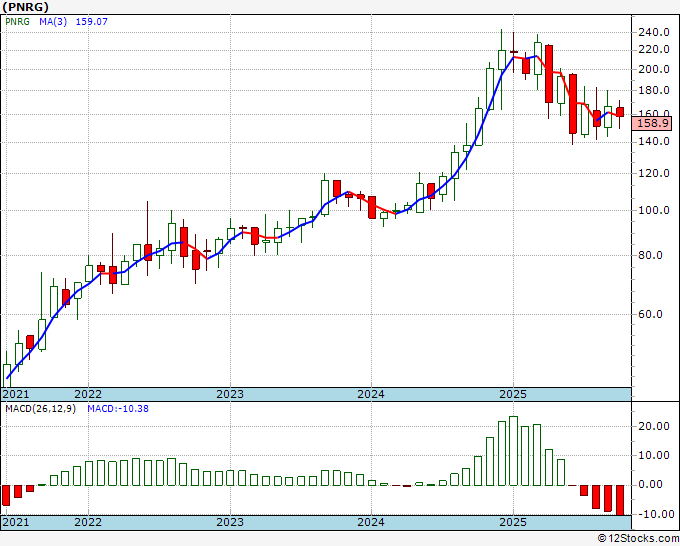The height and width of the screenshot is (546, 680).
Task: Click the MA(3) indicator label
Action: click(x=53, y=21)
